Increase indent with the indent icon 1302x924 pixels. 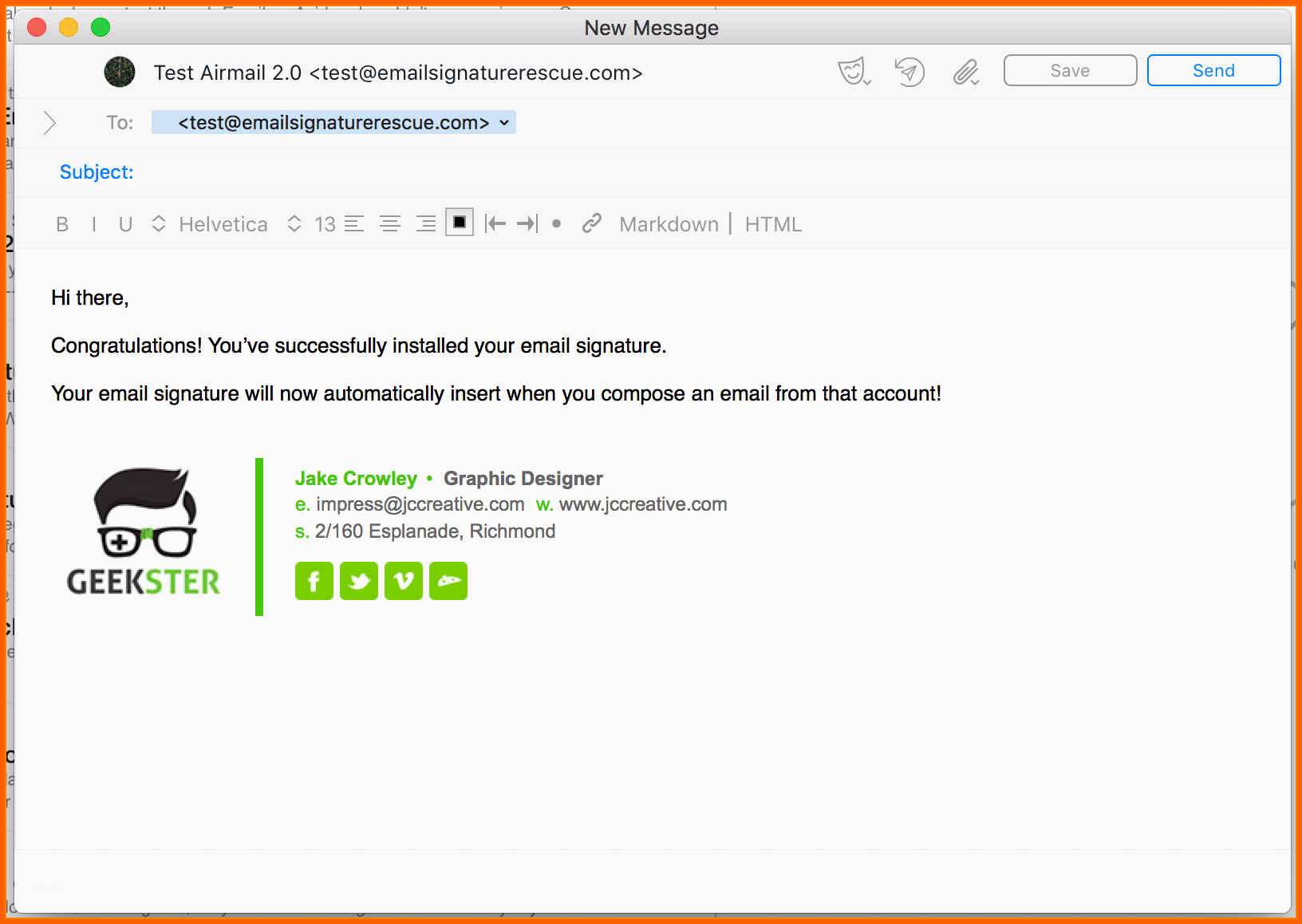527,224
